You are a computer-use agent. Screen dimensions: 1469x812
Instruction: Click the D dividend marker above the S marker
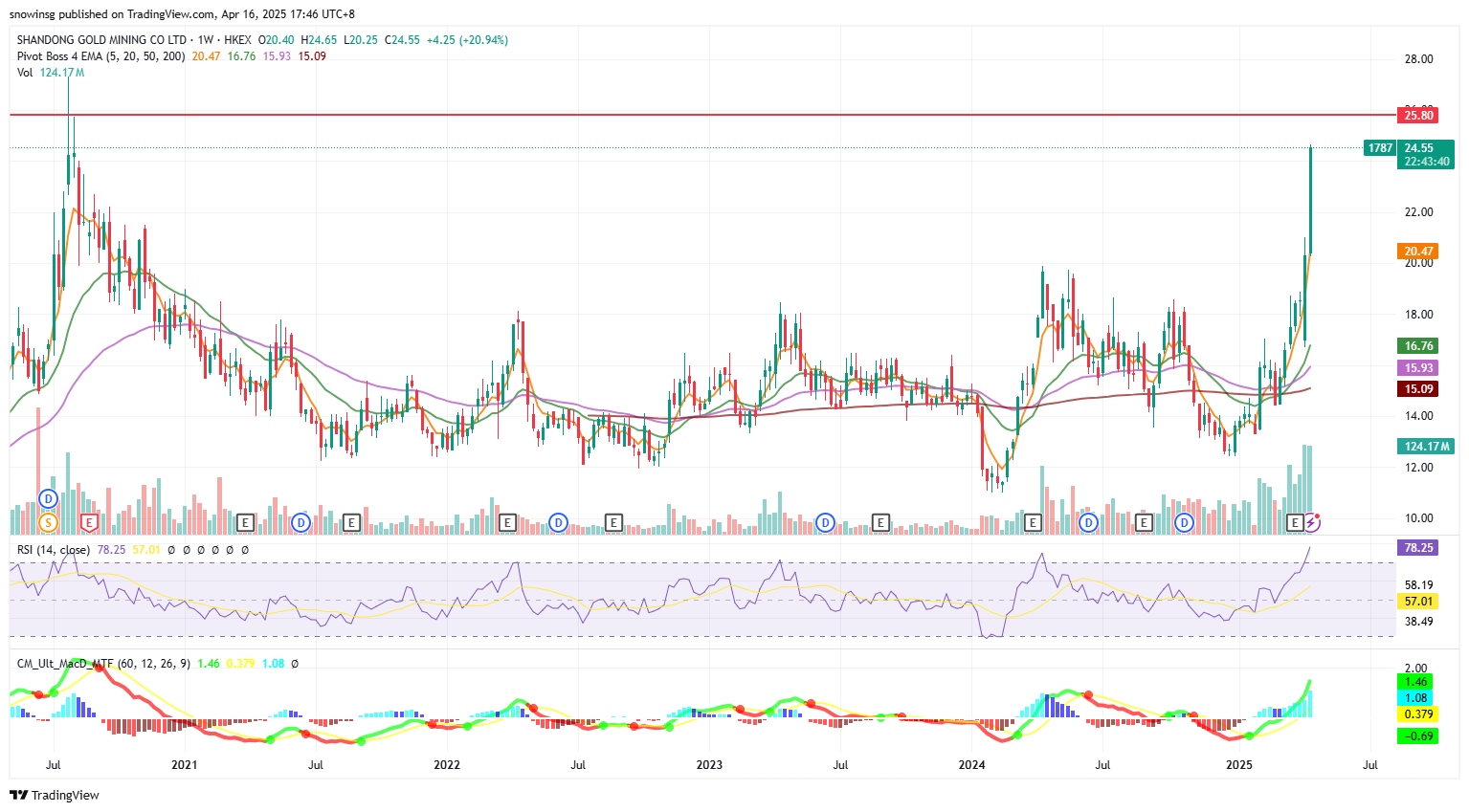tap(49, 499)
